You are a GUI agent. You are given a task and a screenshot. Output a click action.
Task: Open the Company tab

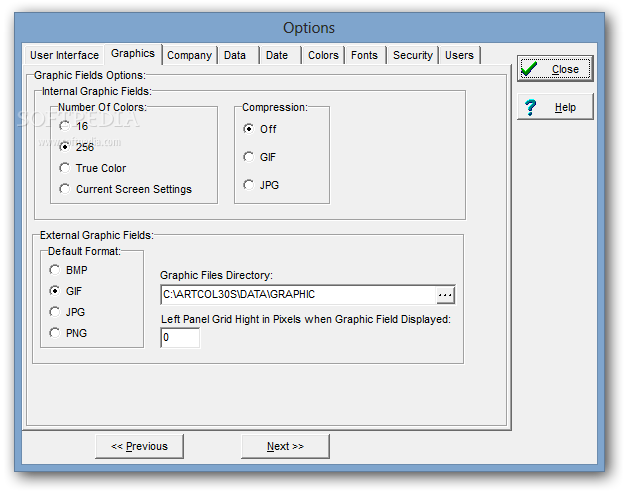coord(189,55)
